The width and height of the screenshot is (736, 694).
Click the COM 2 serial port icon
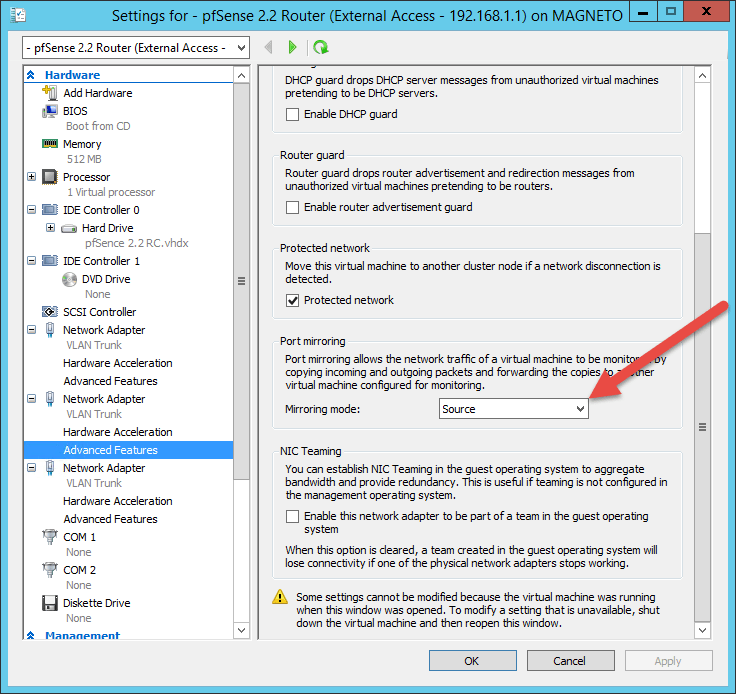point(50,570)
